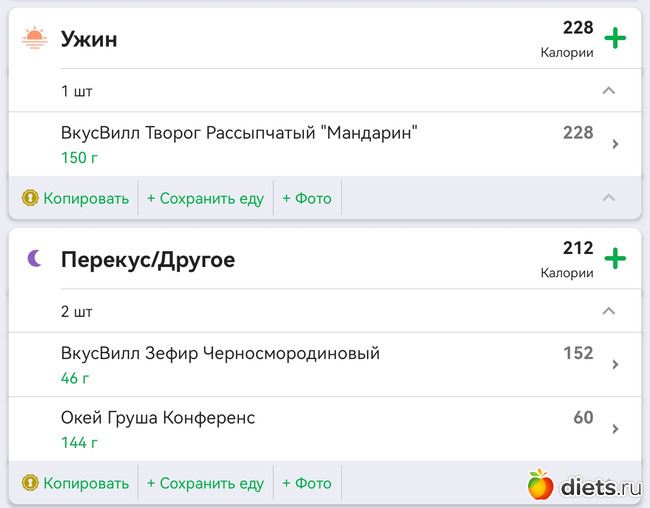Open the diets.ru apple logo
Image resolution: width=650 pixels, height=508 pixels.
[x=541, y=485]
